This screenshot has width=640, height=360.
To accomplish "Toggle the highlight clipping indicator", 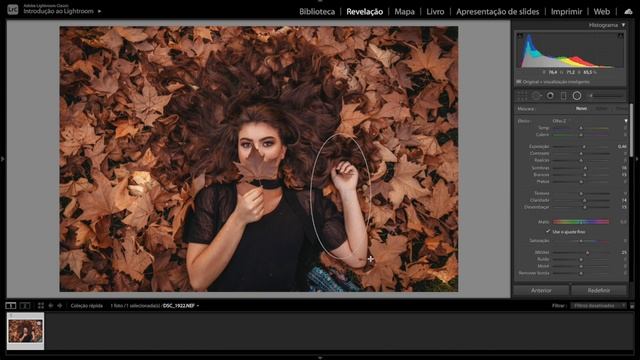I will point(620,36).
